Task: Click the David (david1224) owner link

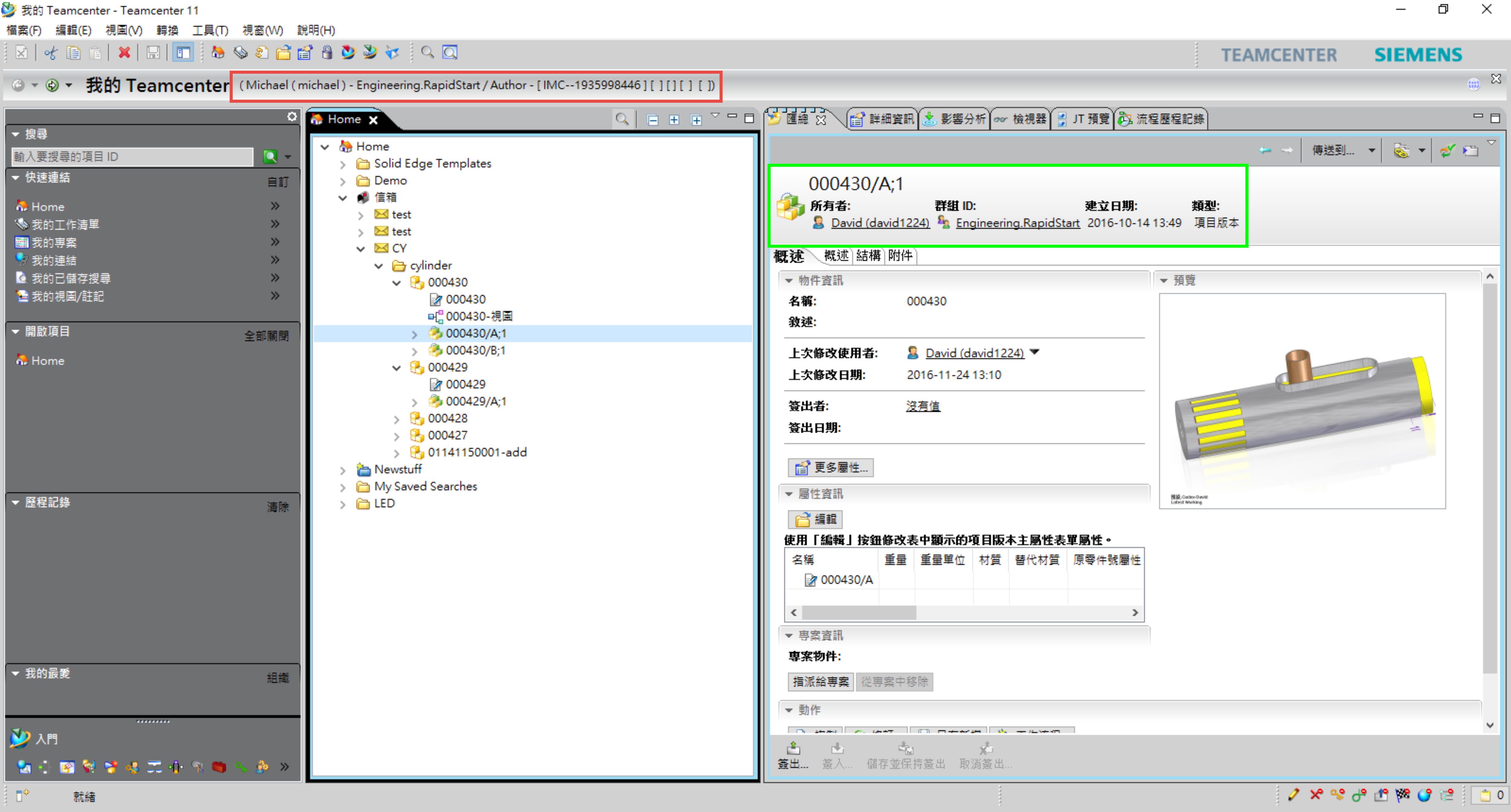Action: (880, 223)
